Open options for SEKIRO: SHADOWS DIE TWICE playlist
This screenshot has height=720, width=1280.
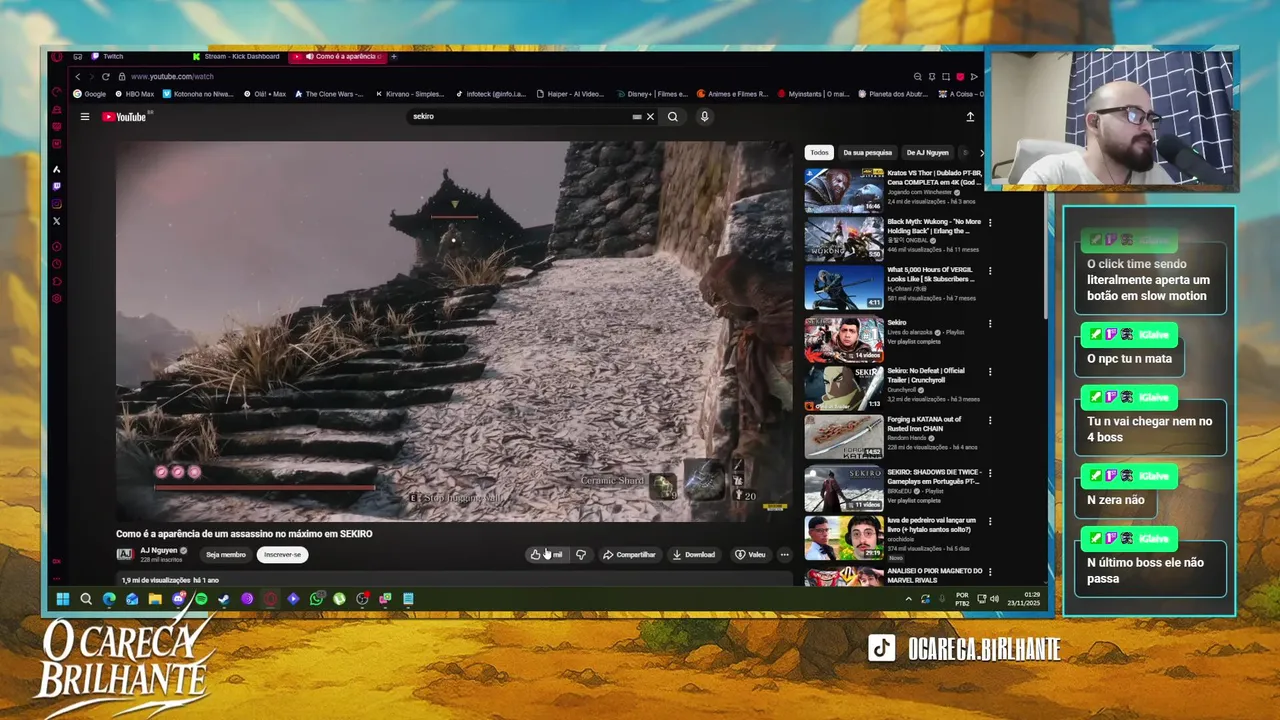pos(990,472)
